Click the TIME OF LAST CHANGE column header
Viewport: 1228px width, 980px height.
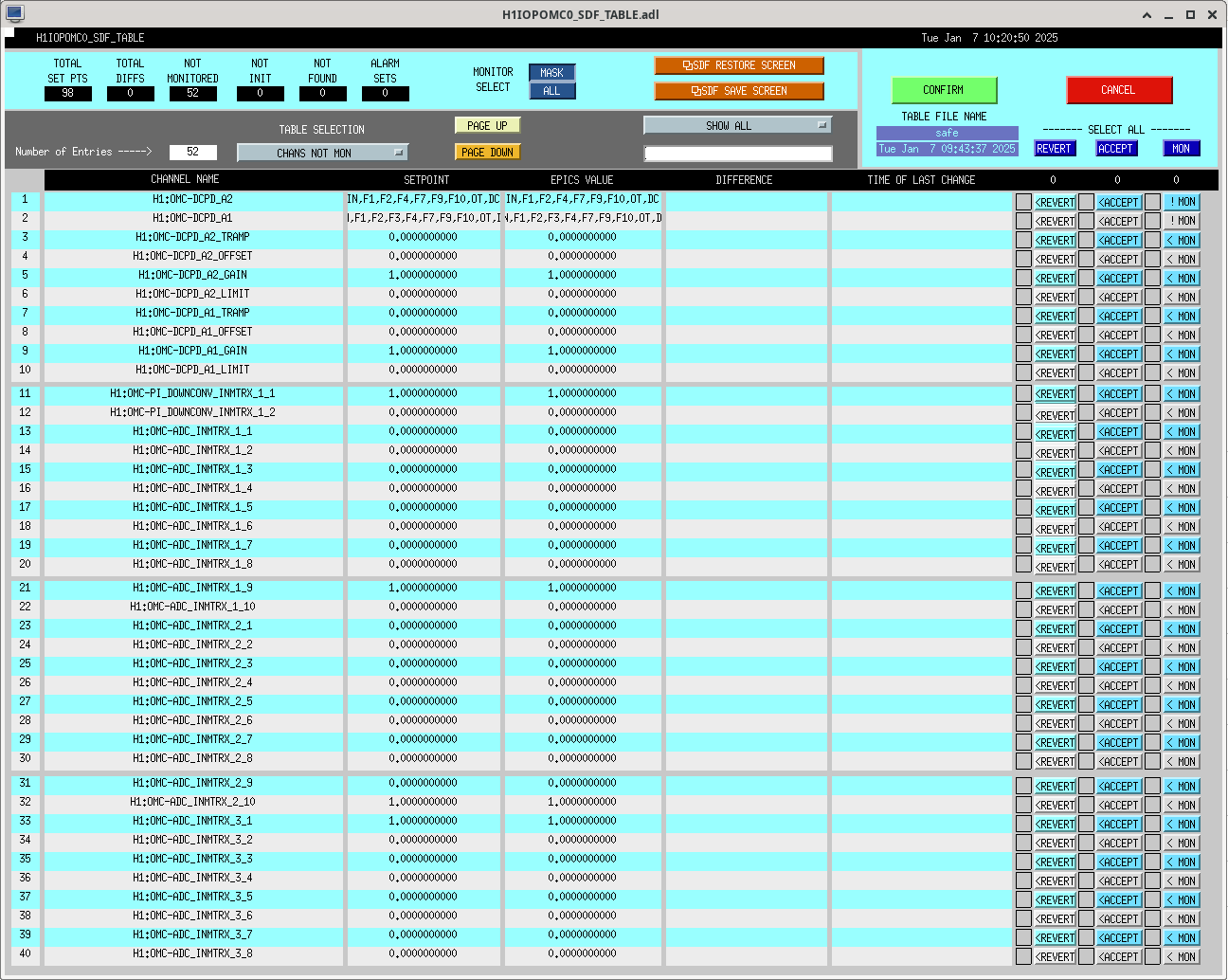click(921, 179)
